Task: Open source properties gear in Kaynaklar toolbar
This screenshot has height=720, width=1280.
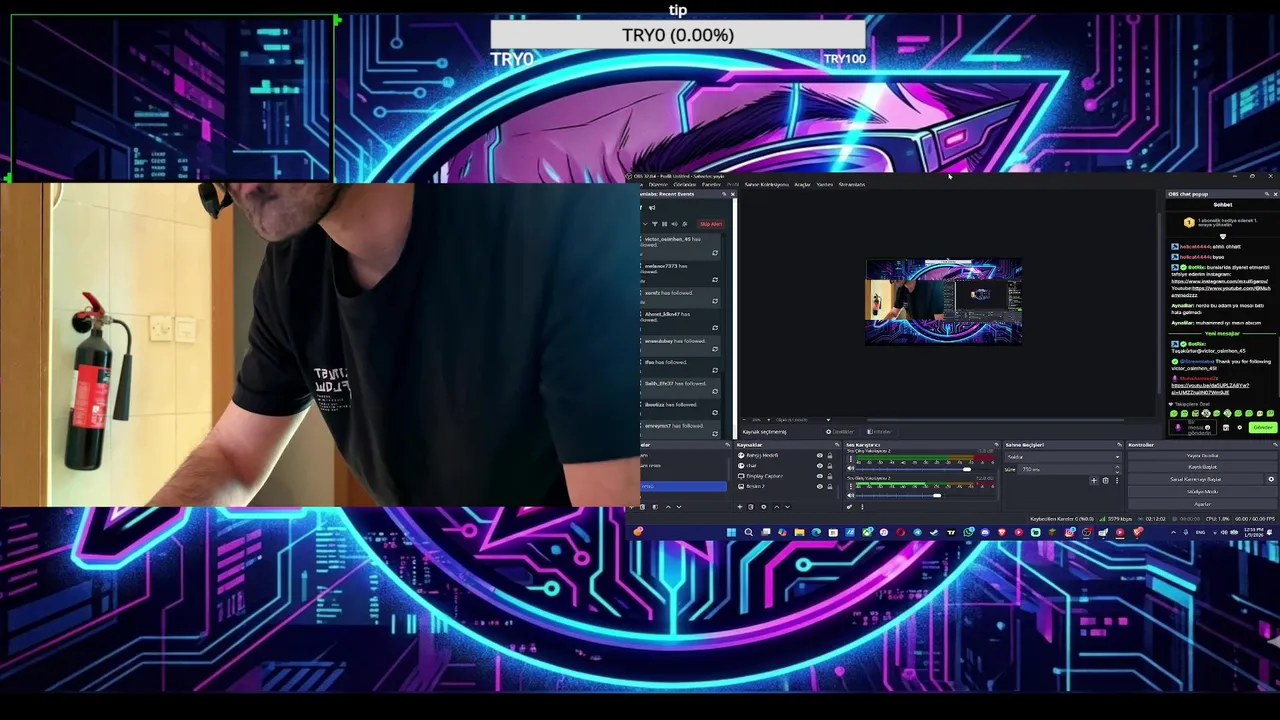Action: (x=764, y=507)
